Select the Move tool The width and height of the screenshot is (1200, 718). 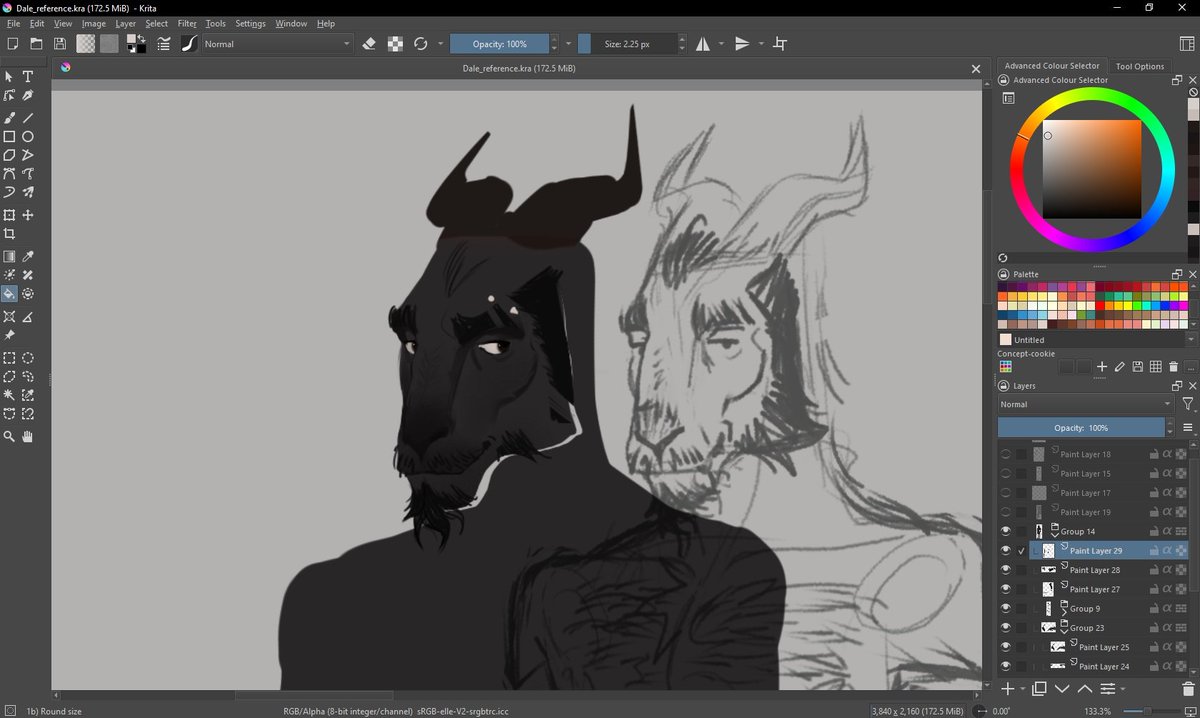coord(28,215)
